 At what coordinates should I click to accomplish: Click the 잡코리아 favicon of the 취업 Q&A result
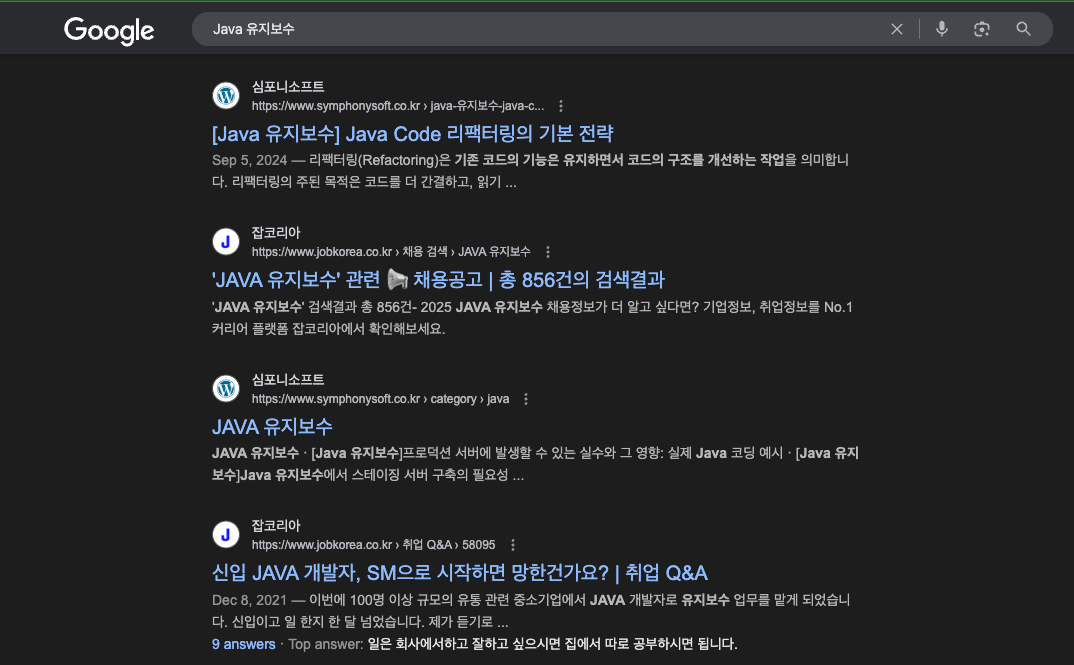226,535
